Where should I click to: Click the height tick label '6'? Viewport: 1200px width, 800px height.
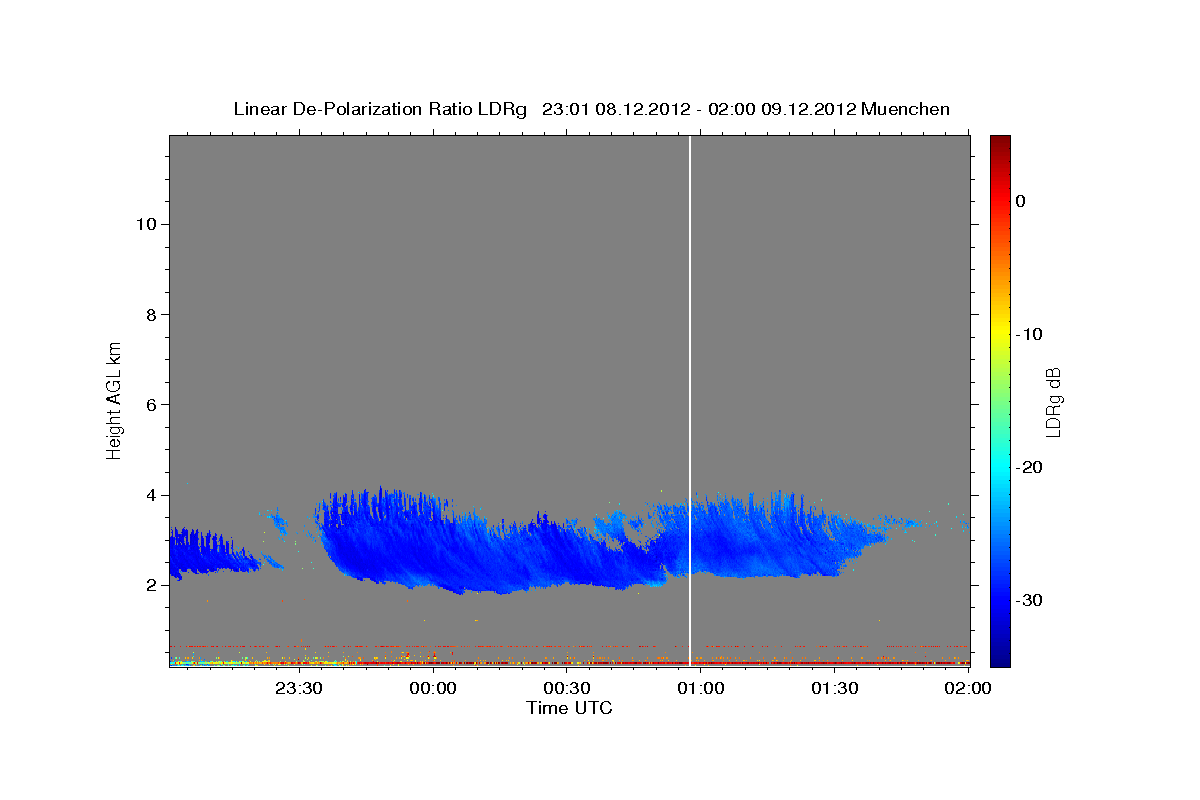pyautogui.click(x=150, y=404)
